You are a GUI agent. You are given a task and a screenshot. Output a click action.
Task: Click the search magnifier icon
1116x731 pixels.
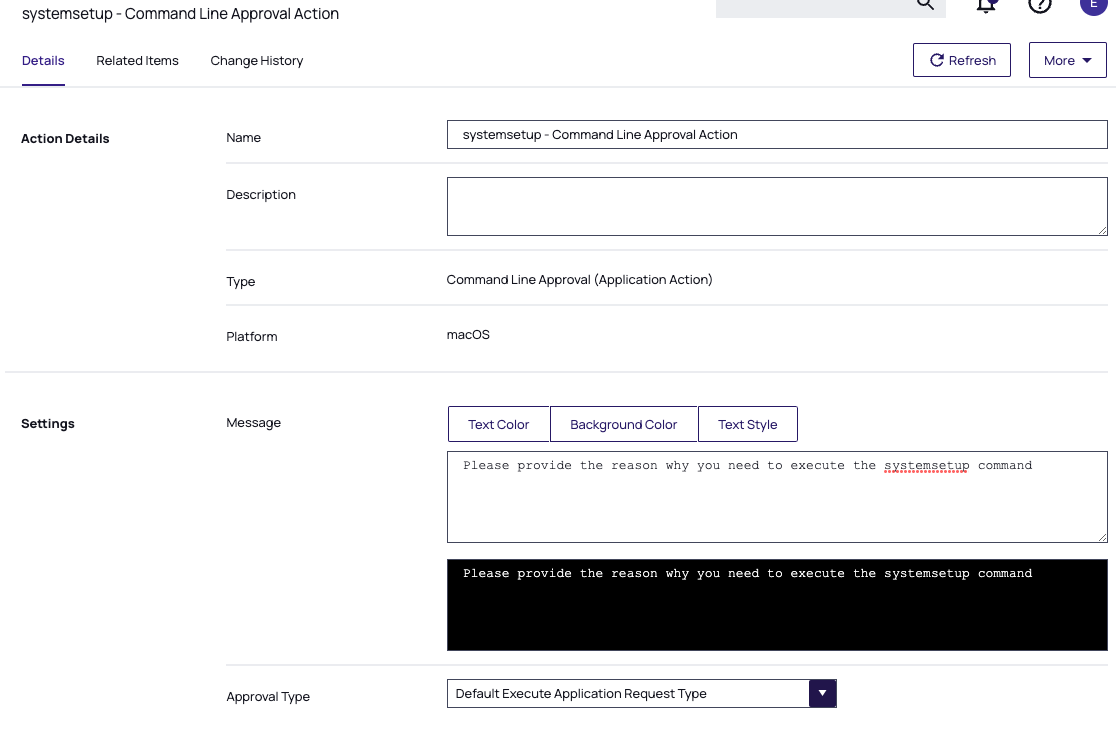(925, 5)
